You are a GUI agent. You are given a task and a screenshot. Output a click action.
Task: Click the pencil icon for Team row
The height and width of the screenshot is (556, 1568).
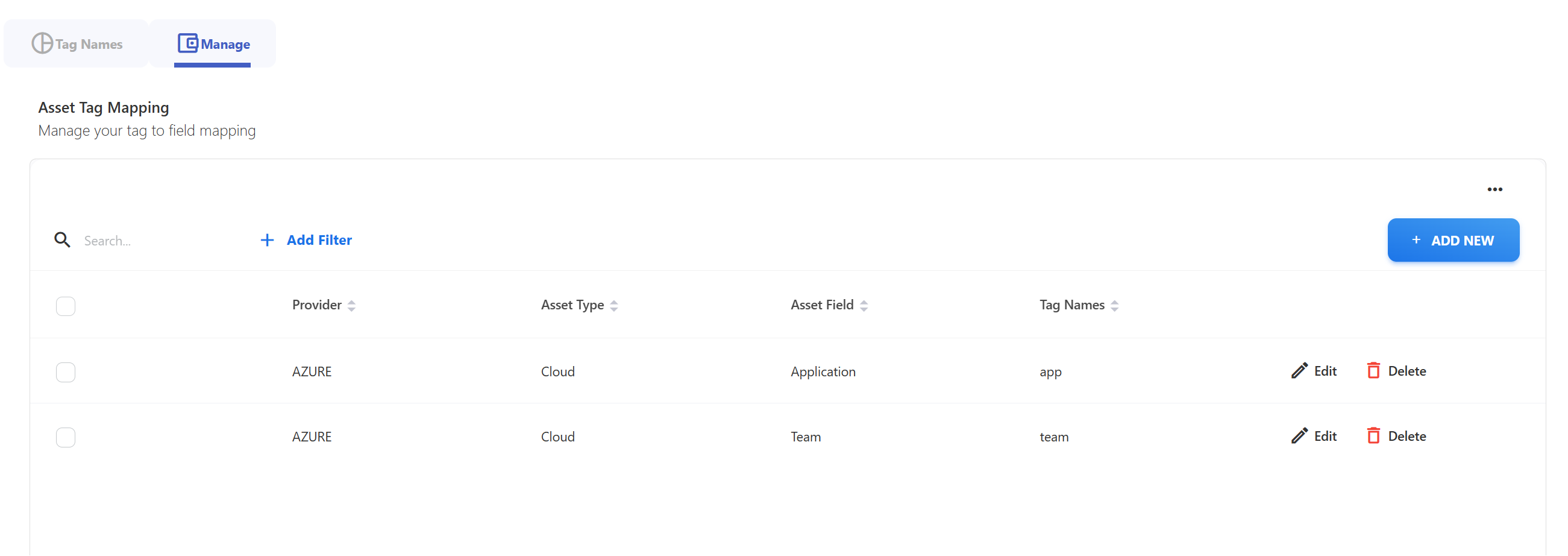click(1299, 436)
